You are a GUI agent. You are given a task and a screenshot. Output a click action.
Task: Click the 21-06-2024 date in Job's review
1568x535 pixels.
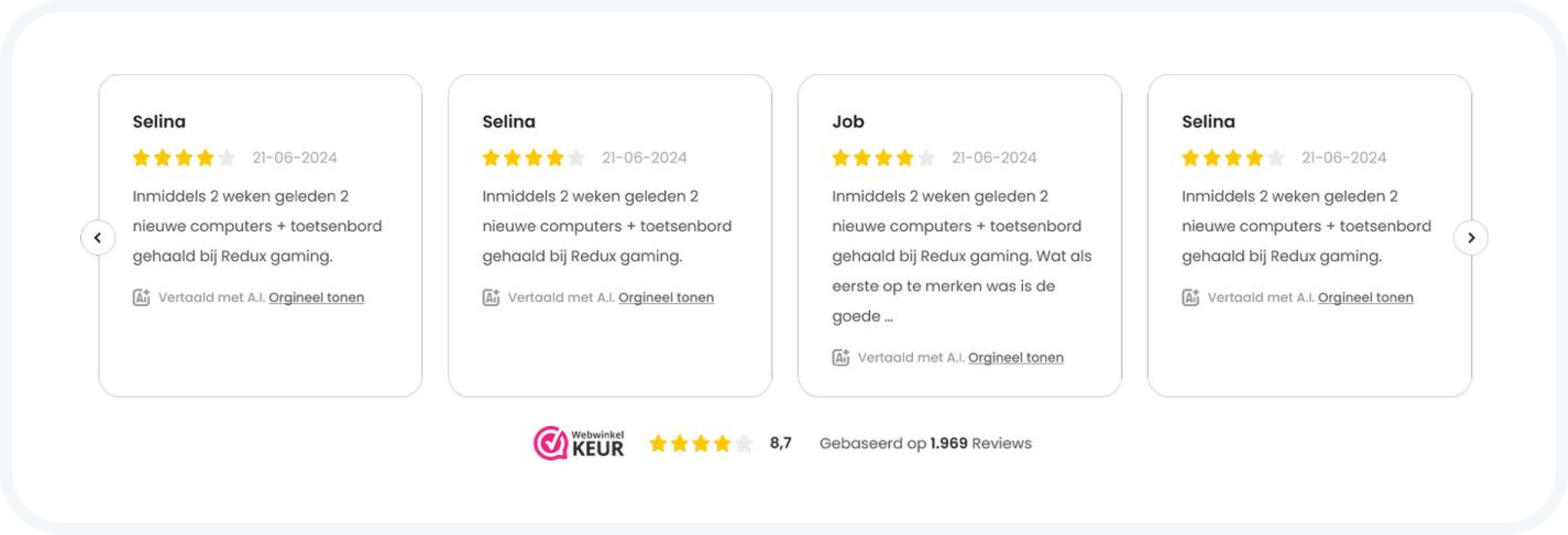coord(994,158)
